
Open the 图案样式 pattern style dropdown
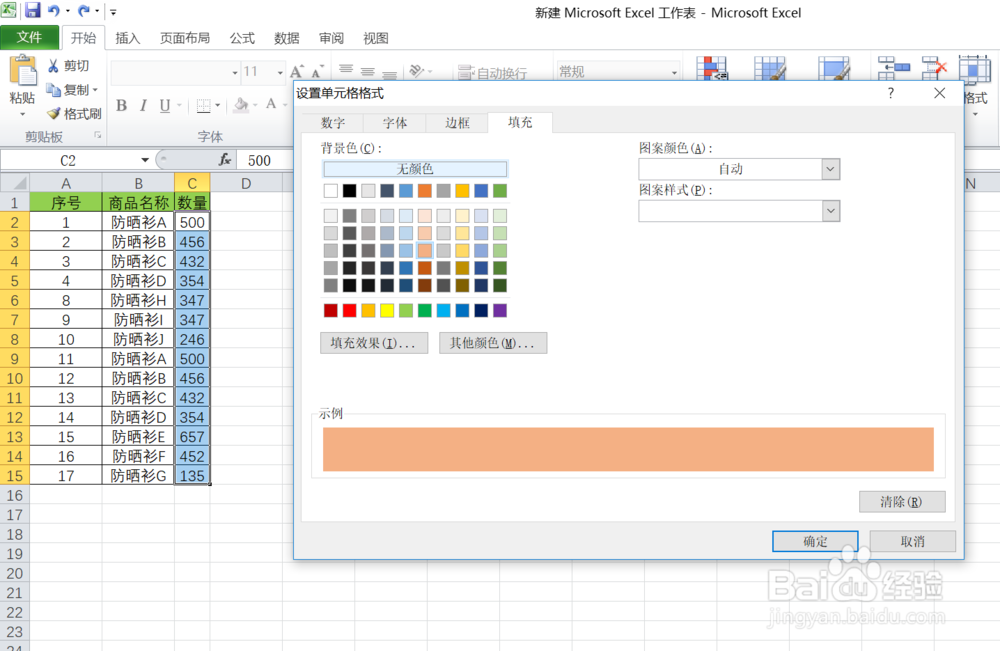830,211
